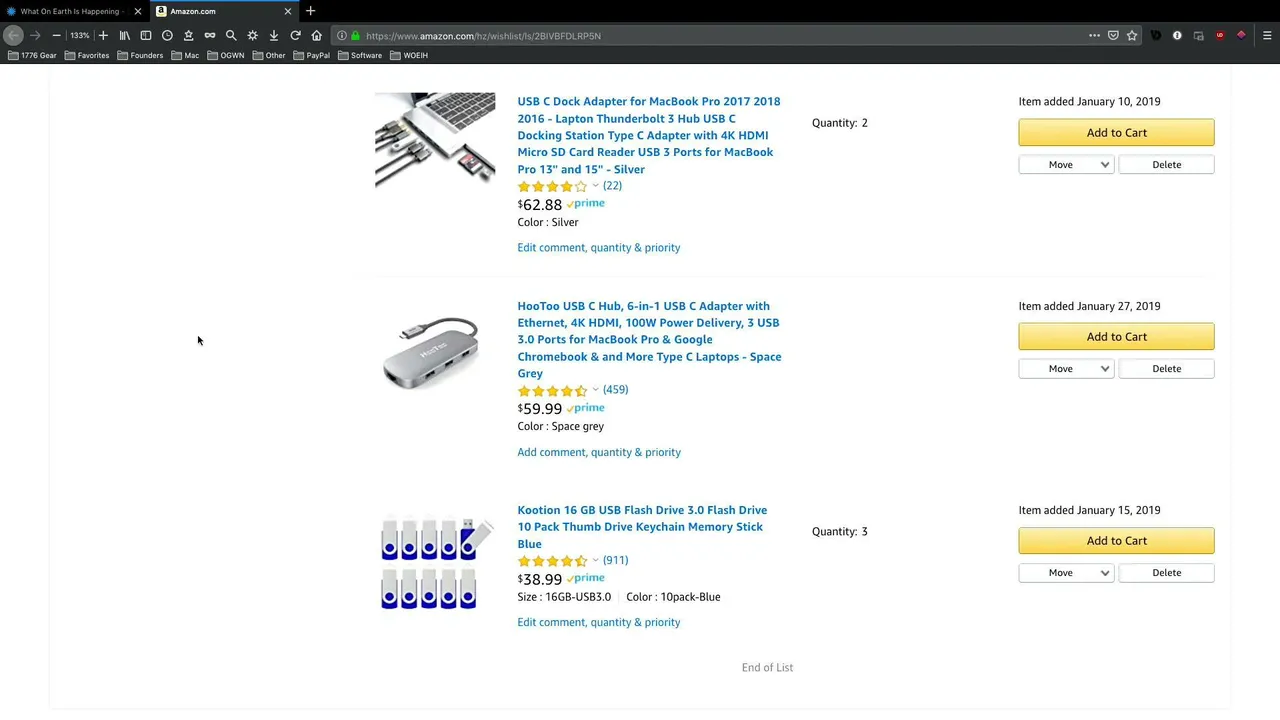The height and width of the screenshot is (720, 1280).
Task: Zoom in with the plus toolbar button
Action: (x=103, y=35)
